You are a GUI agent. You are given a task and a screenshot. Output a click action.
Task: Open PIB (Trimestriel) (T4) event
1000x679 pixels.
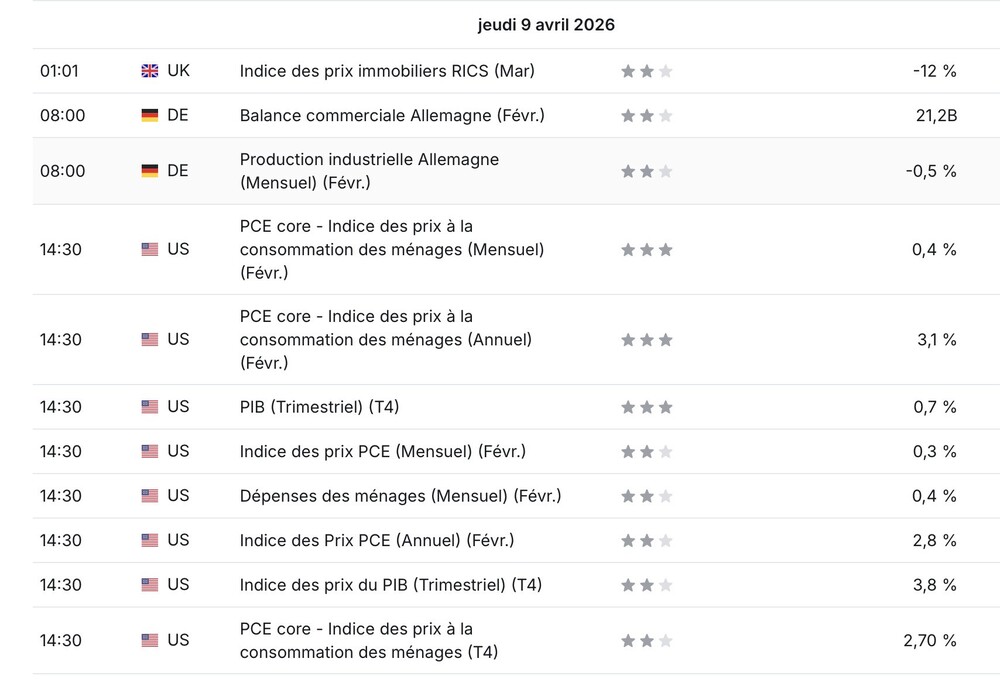pos(320,407)
